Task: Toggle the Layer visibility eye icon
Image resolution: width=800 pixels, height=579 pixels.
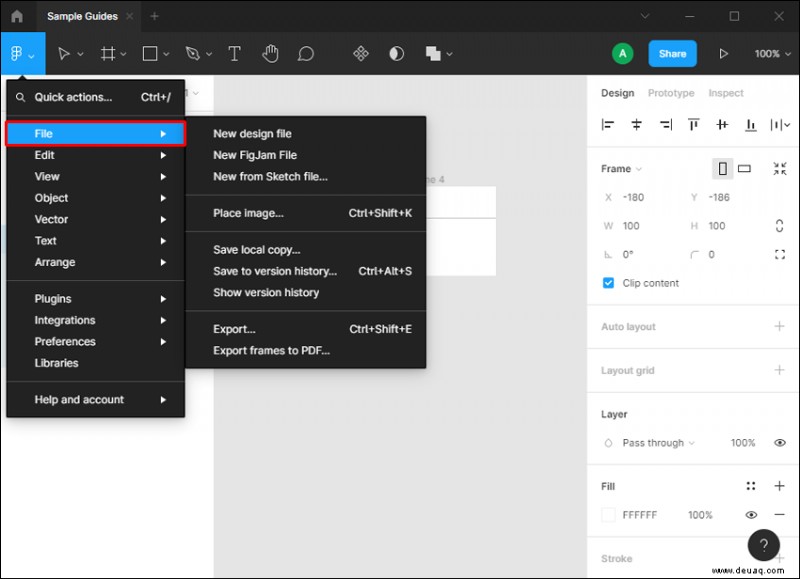Action: point(779,442)
